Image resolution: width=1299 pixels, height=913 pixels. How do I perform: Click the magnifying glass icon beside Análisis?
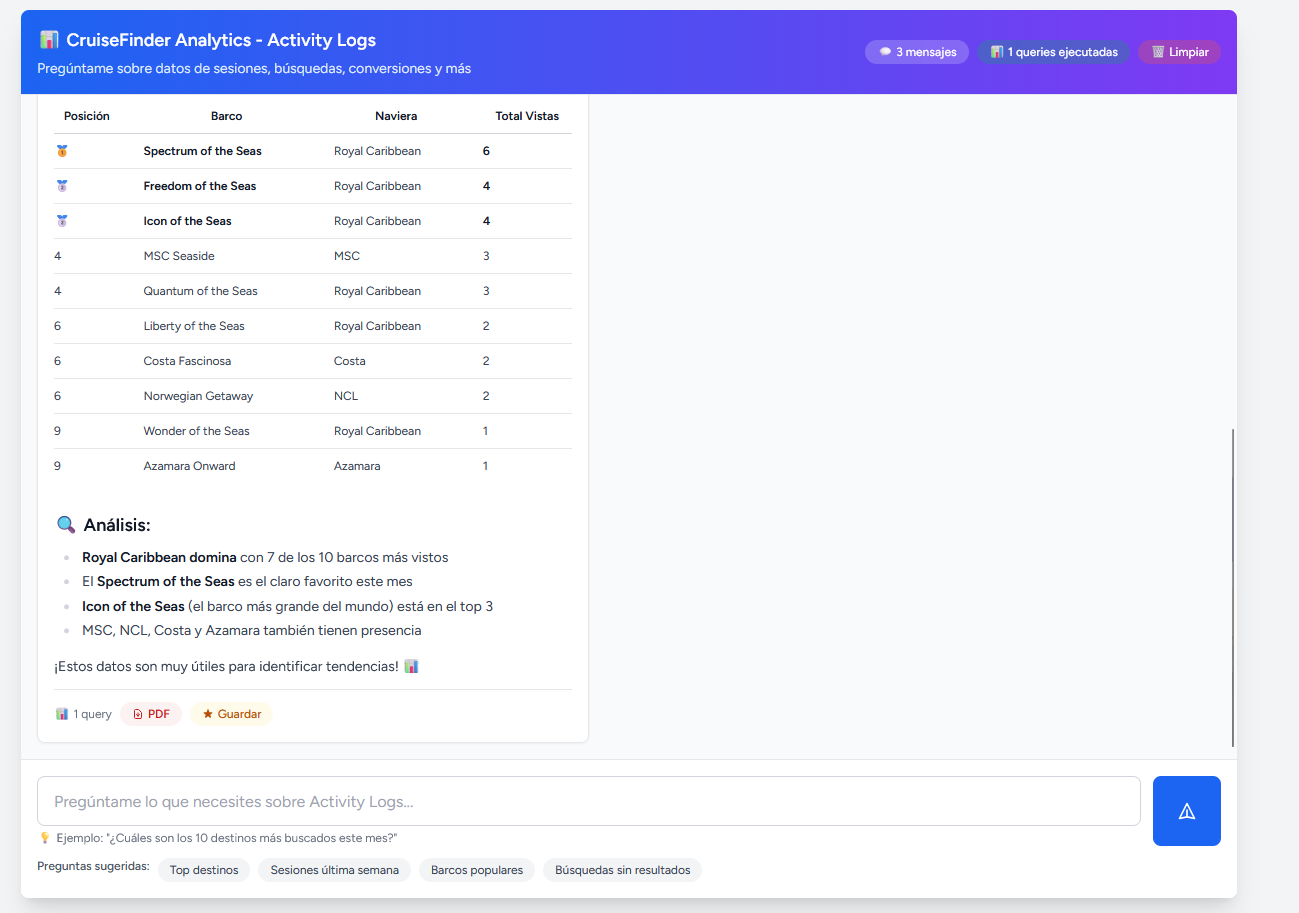tap(65, 523)
